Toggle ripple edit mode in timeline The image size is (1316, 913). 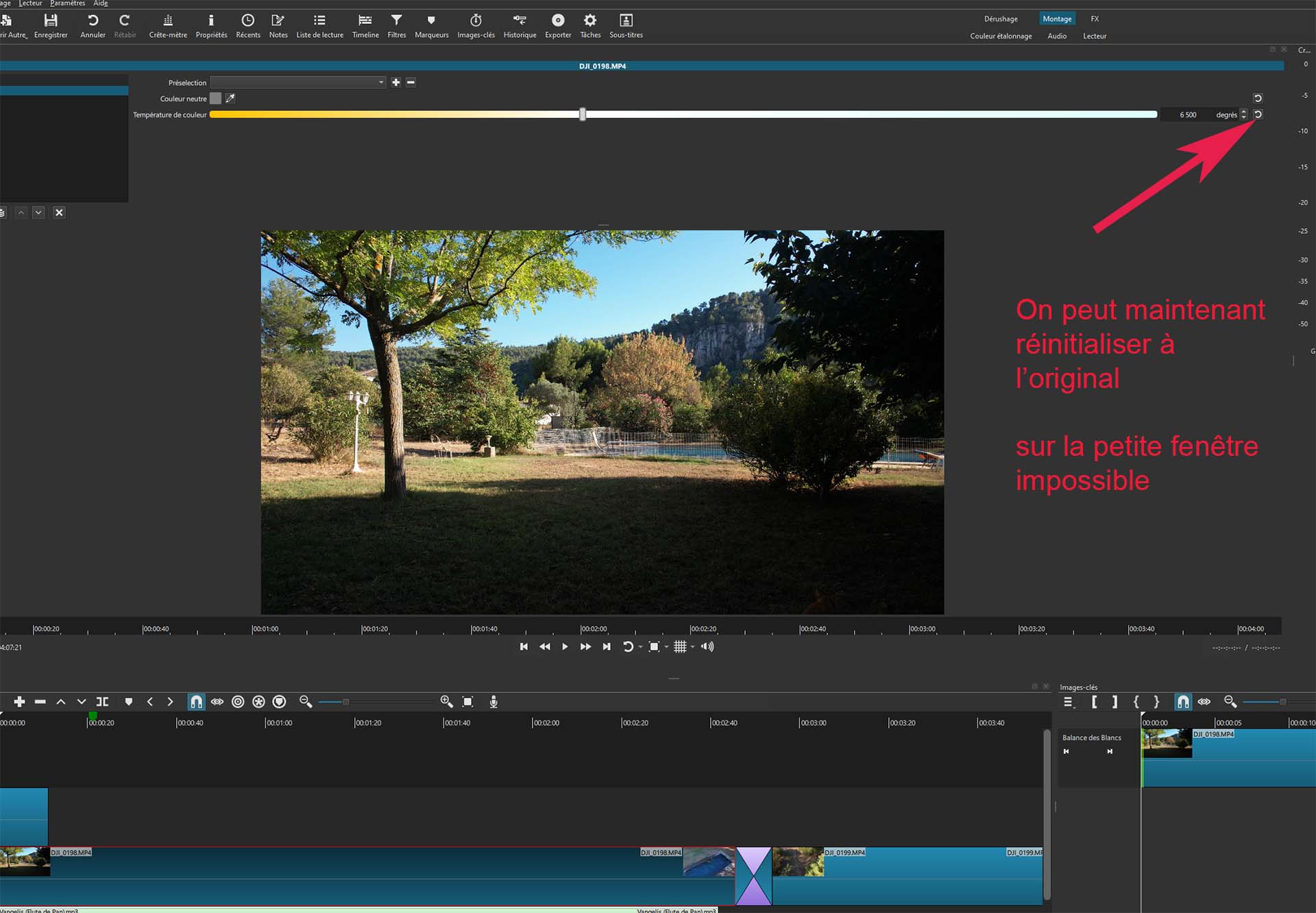pyautogui.click(x=238, y=702)
